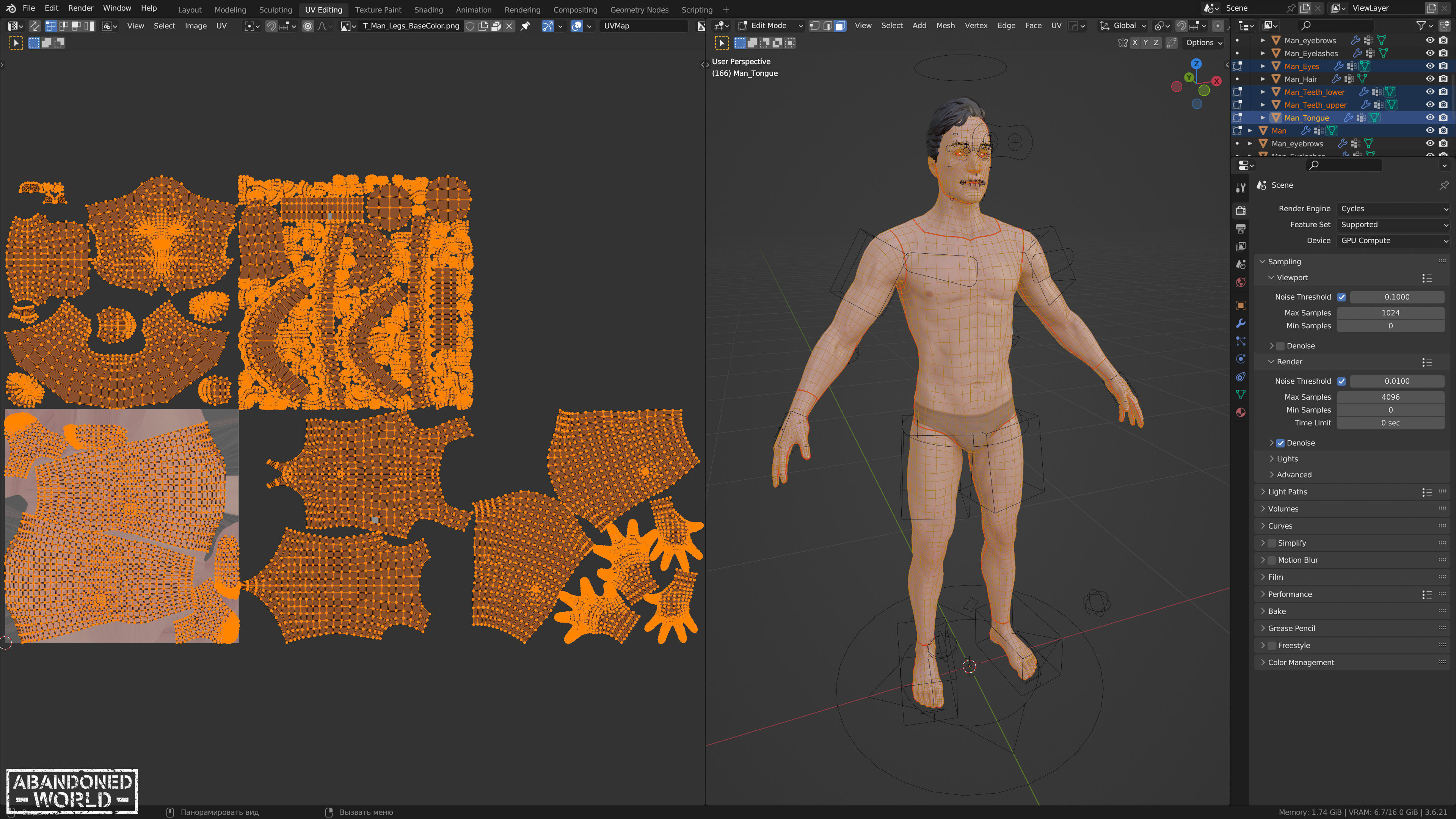This screenshot has width=1456, height=819.
Task: Pin the image in UV editor
Action: [x=525, y=25]
